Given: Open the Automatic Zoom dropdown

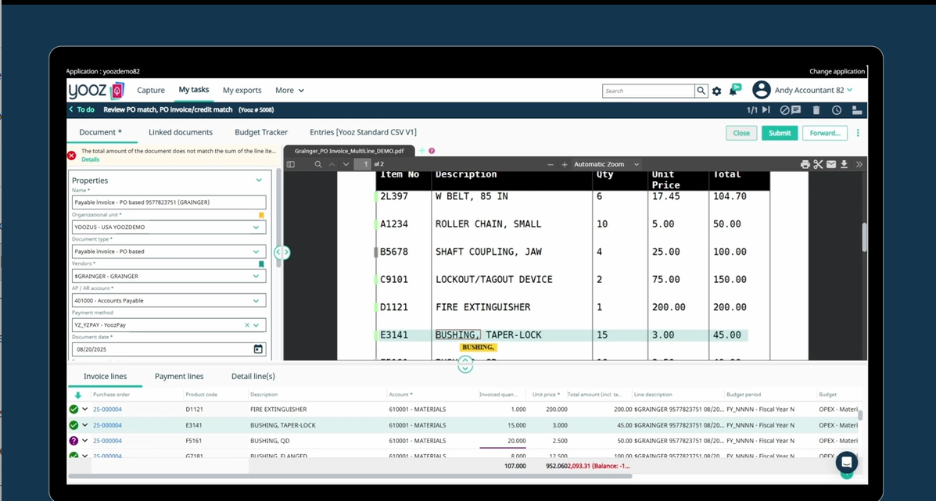Looking at the screenshot, I should coord(606,164).
